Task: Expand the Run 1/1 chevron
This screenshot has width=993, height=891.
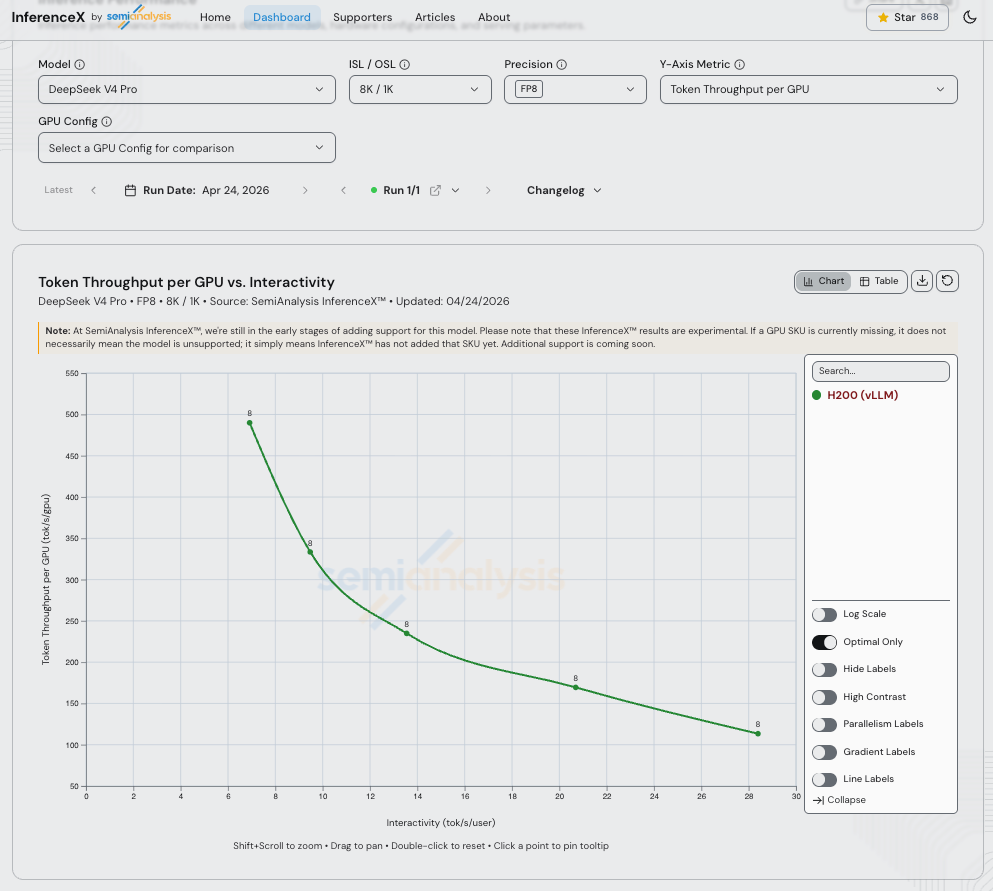Action: (x=455, y=191)
